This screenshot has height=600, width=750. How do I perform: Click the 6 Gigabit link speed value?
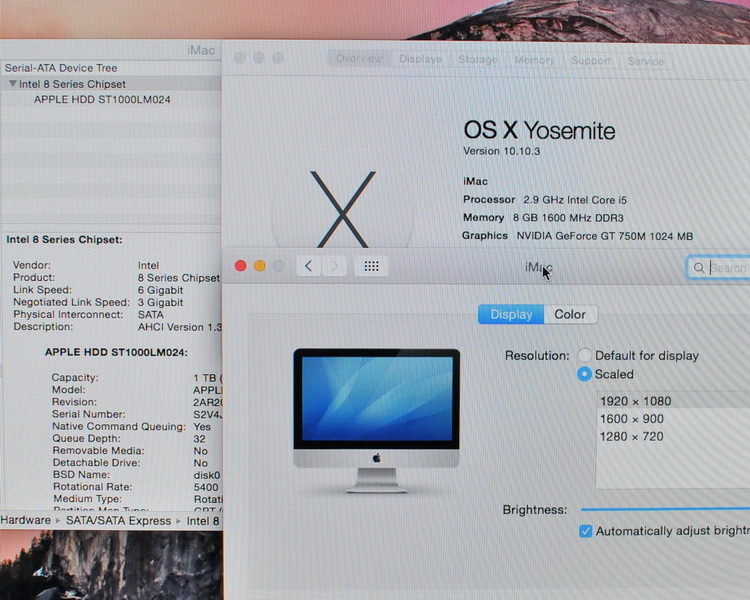coord(160,290)
